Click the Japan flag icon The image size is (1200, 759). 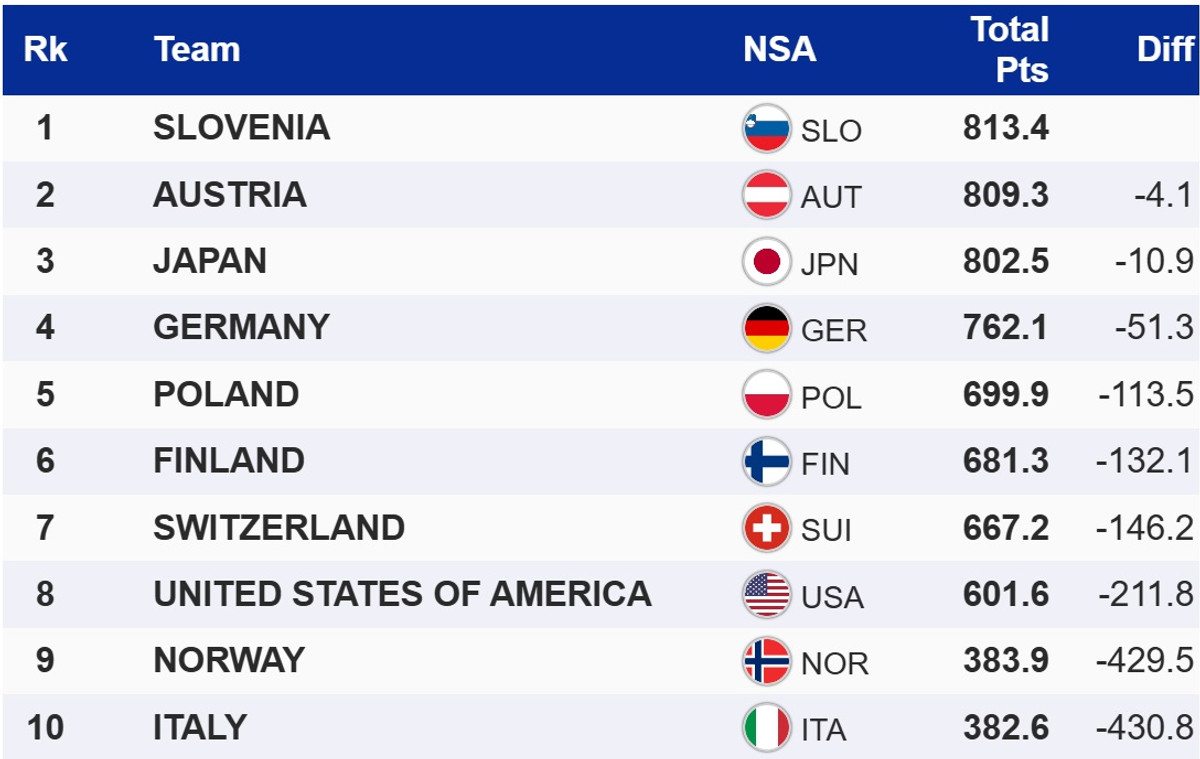pos(766,262)
